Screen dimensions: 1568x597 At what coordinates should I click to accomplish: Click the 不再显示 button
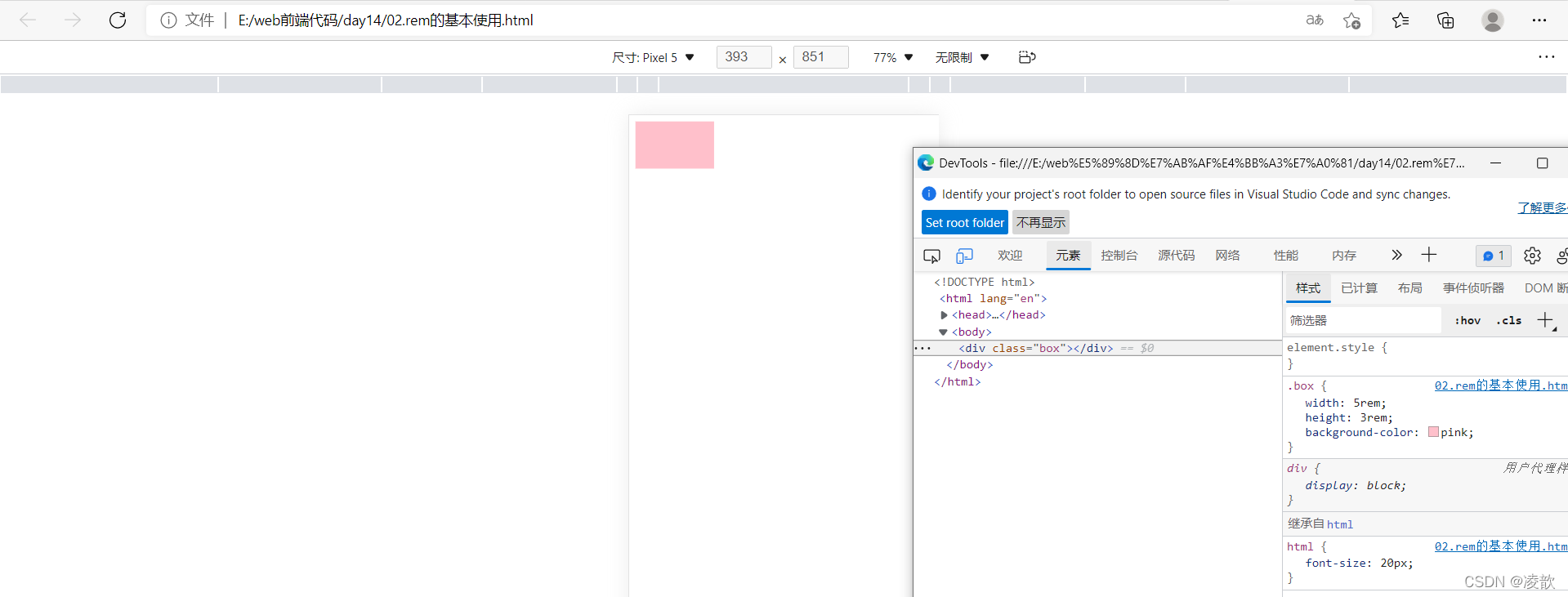tap(1041, 222)
